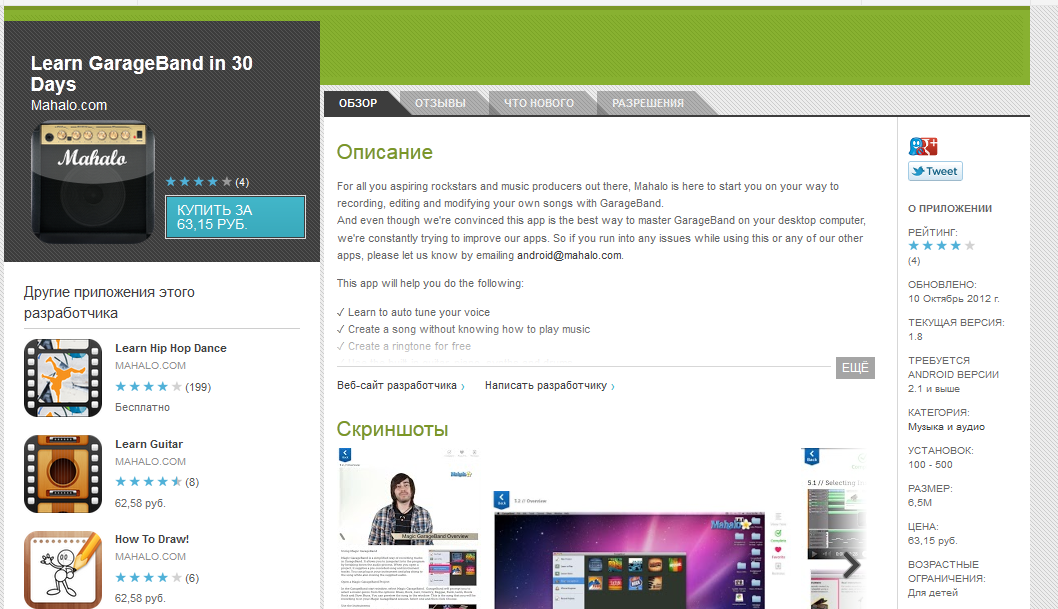1058x609 pixels.
Task: Share via the Tweet button
Action: (935, 171)
